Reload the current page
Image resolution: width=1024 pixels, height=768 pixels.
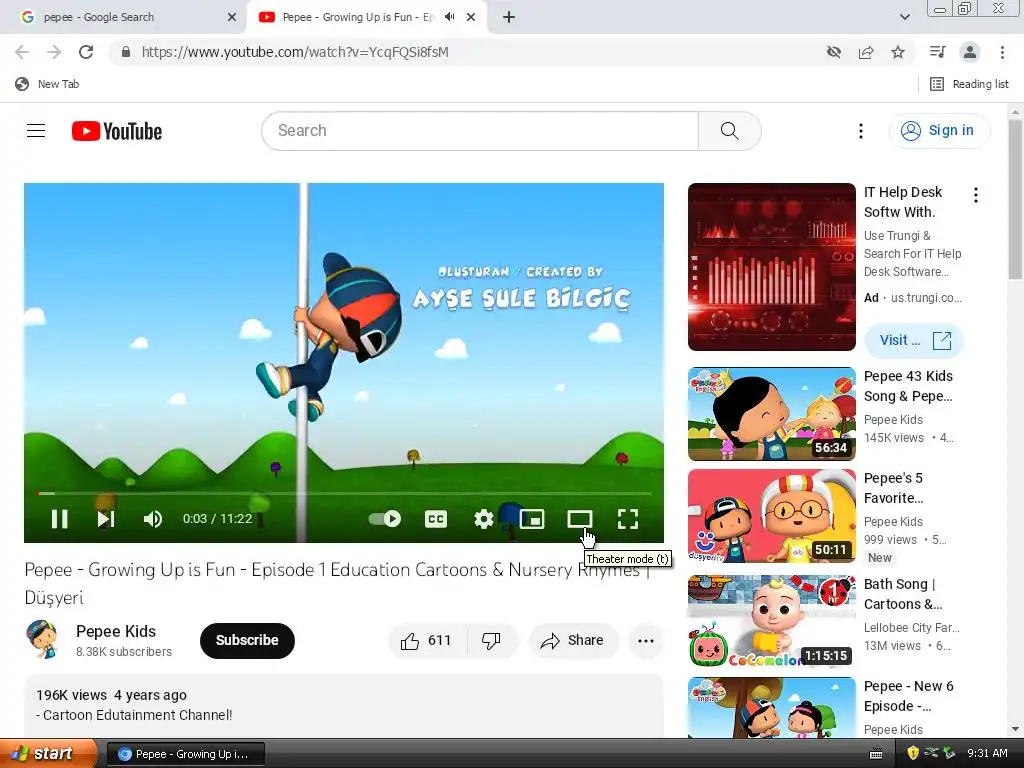click(x=86, y=52)
